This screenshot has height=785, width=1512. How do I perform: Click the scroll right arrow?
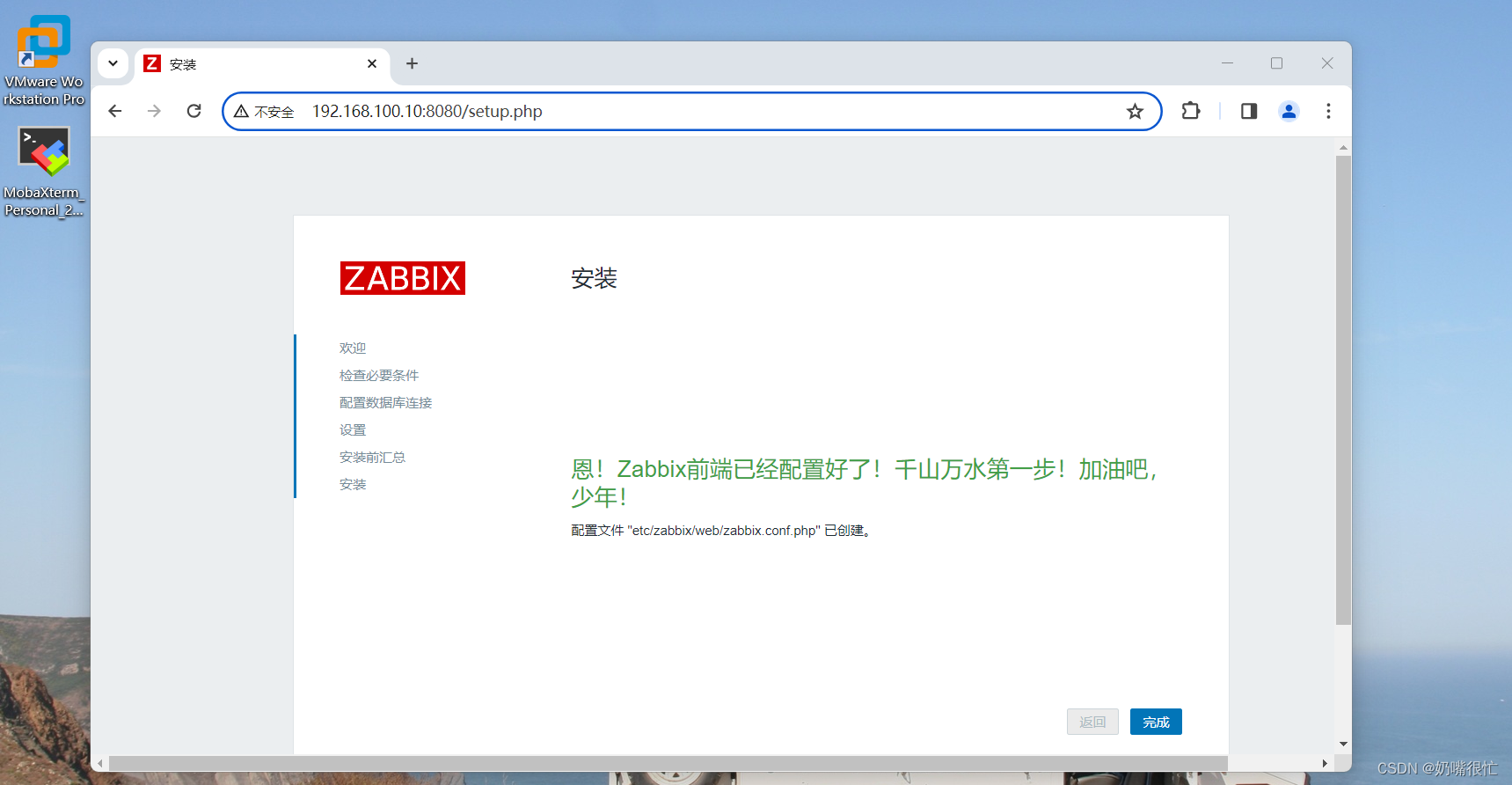click(x=1325, y=763)
